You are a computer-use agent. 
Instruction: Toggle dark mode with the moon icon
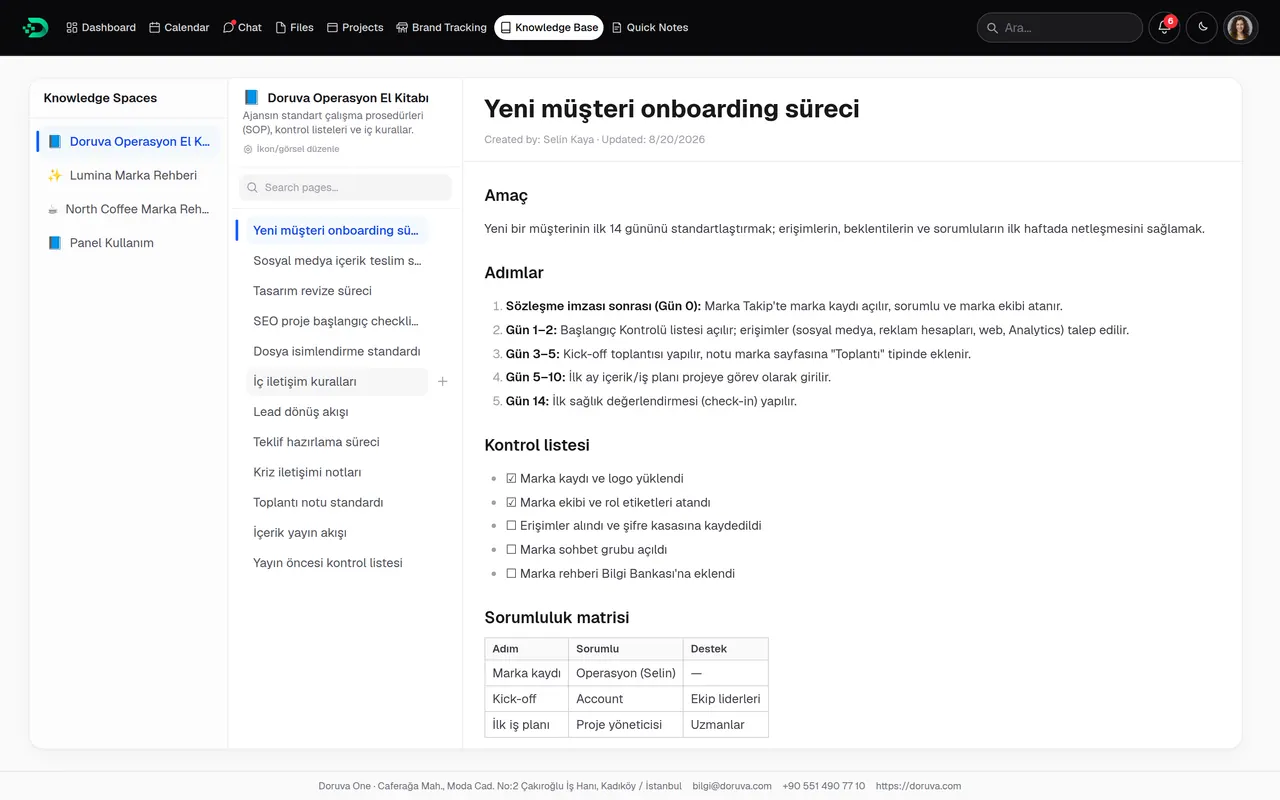pos(1202,27)
